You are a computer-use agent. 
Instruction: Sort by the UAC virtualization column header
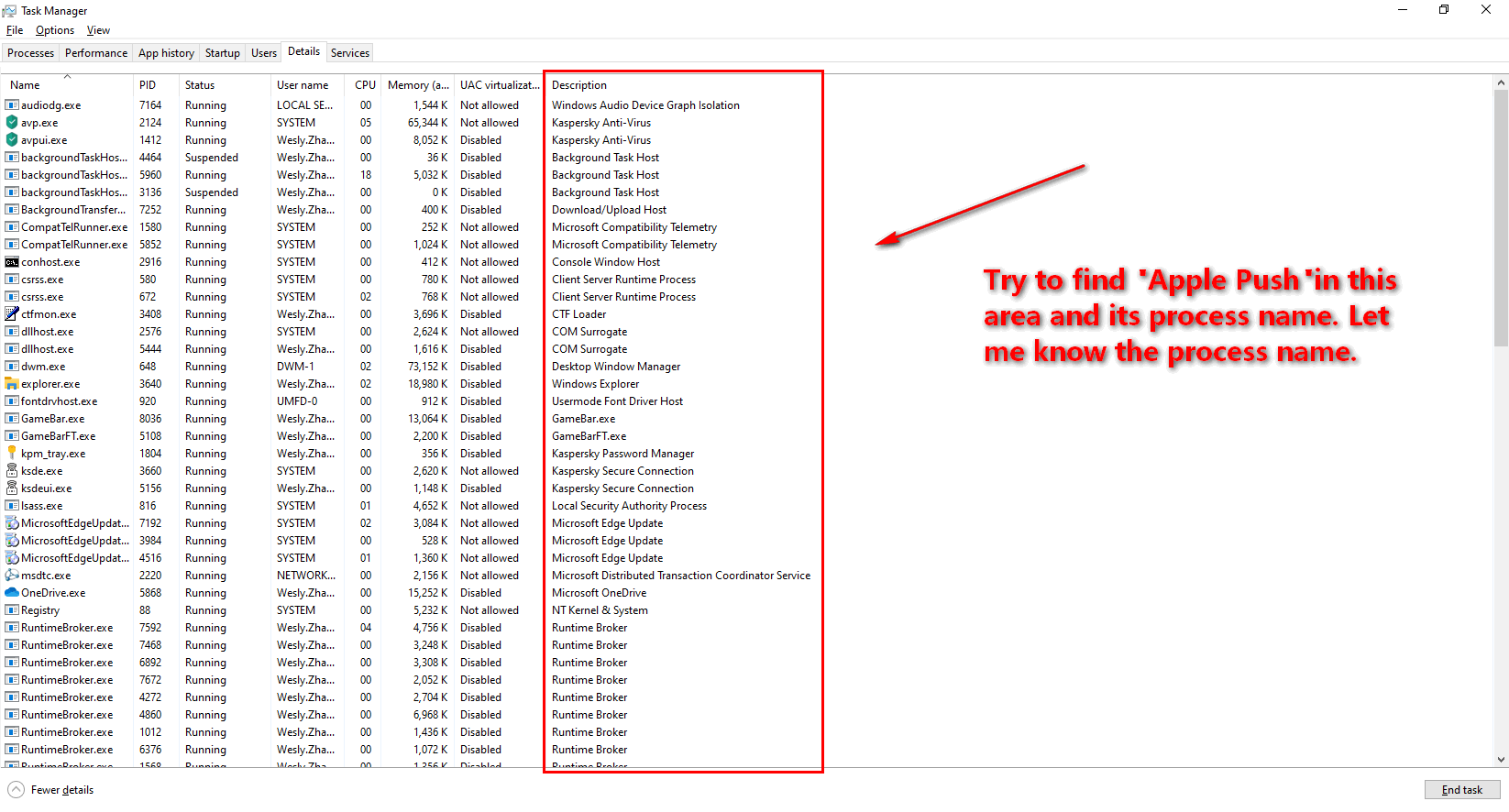[500, 85]
